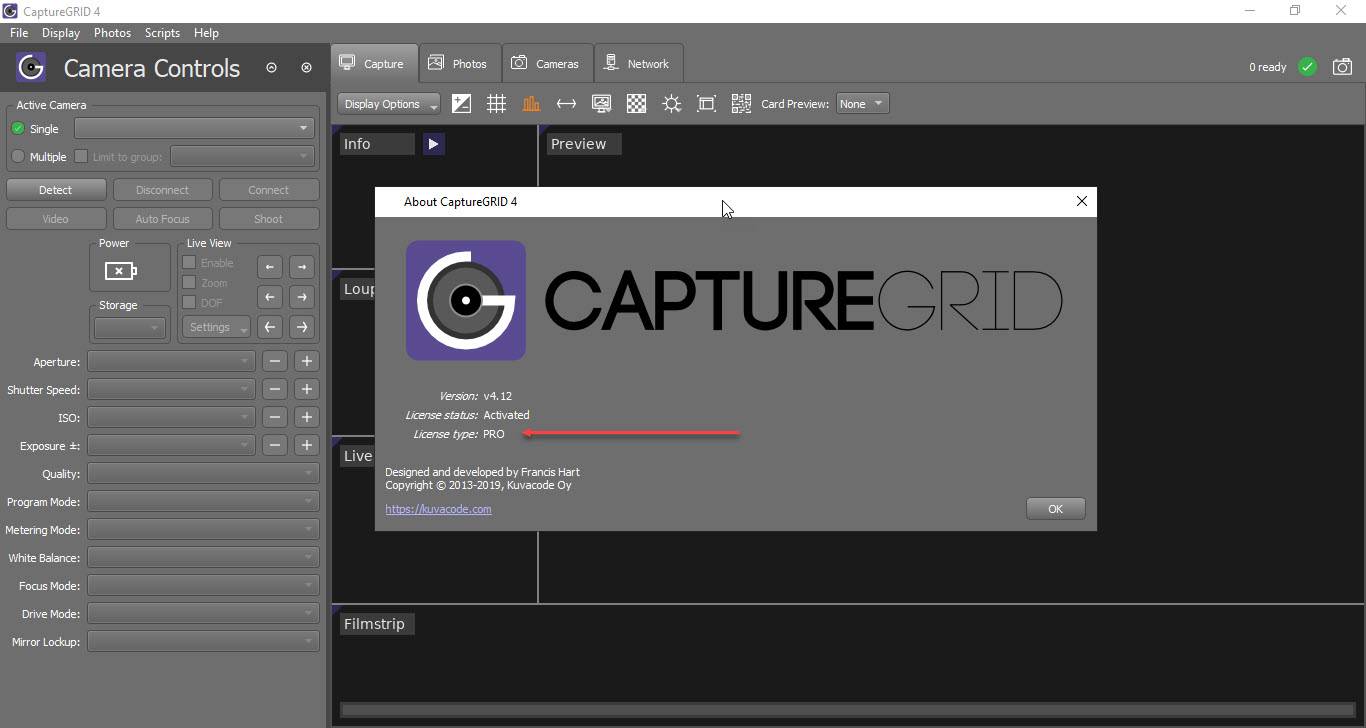1366x728 pixels.
Task: Click the medium-step focus left arrow
Action: tap(269, 297)
